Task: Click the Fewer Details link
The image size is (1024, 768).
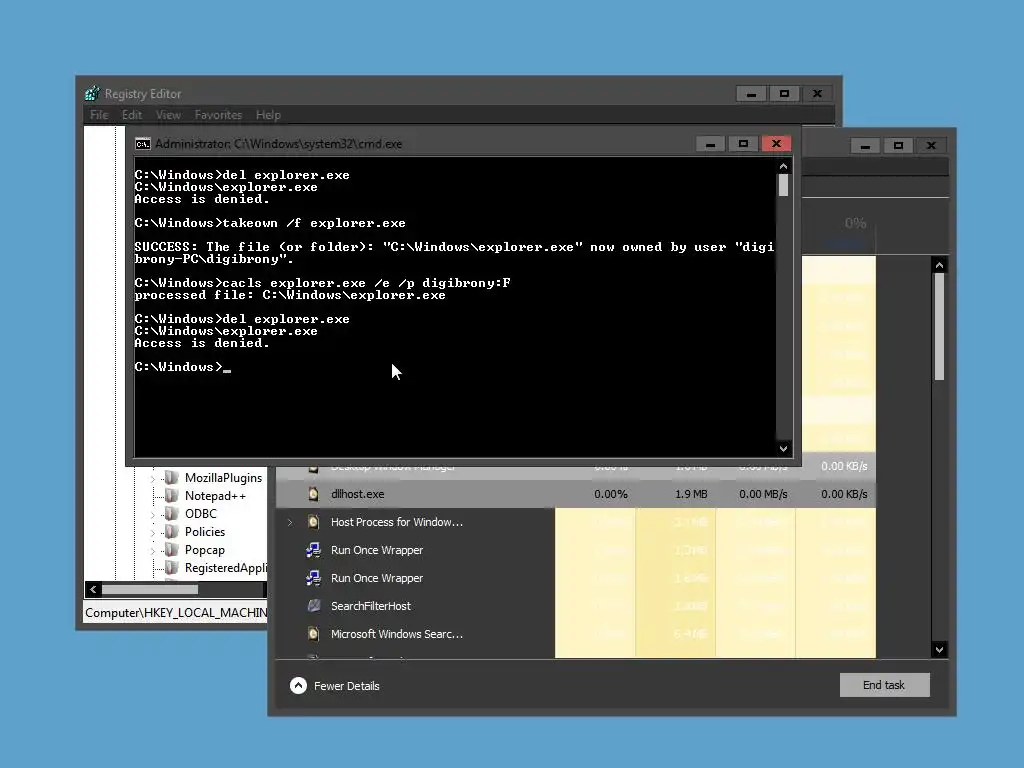Action: [347, 686]
